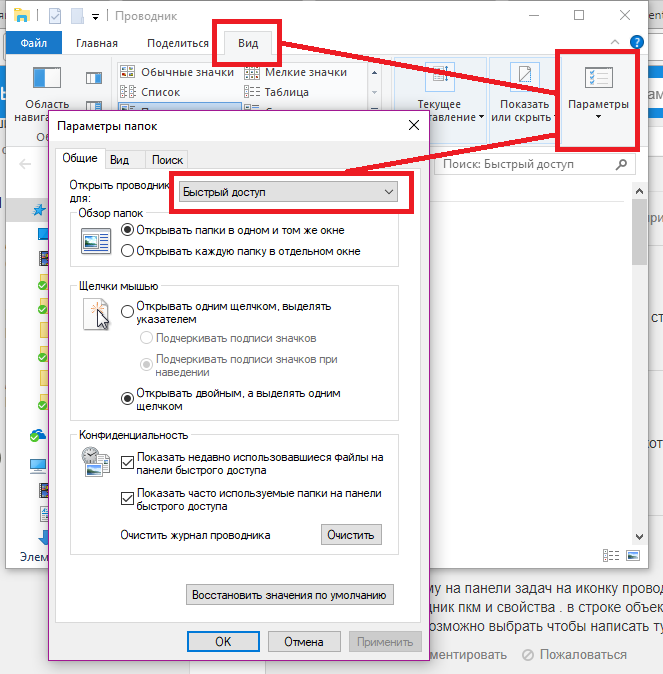Click the search magnifier in Поиск box

pos(621,164)
